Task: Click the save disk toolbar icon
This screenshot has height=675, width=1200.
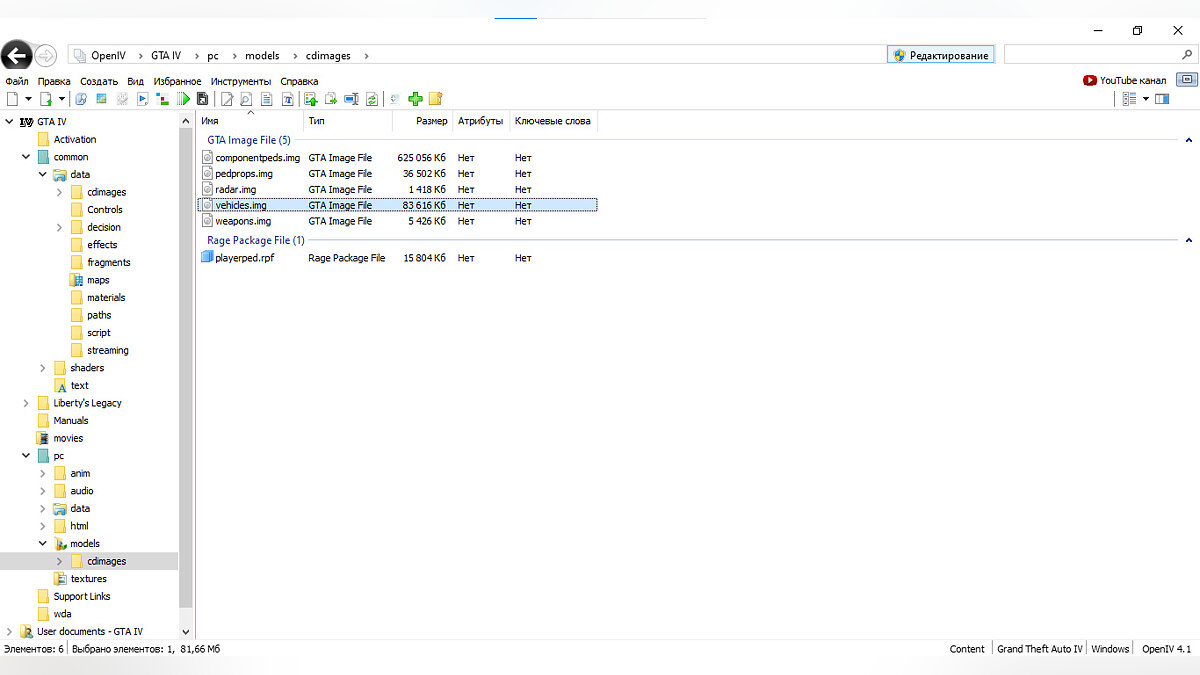Action: tap(202, 99)
